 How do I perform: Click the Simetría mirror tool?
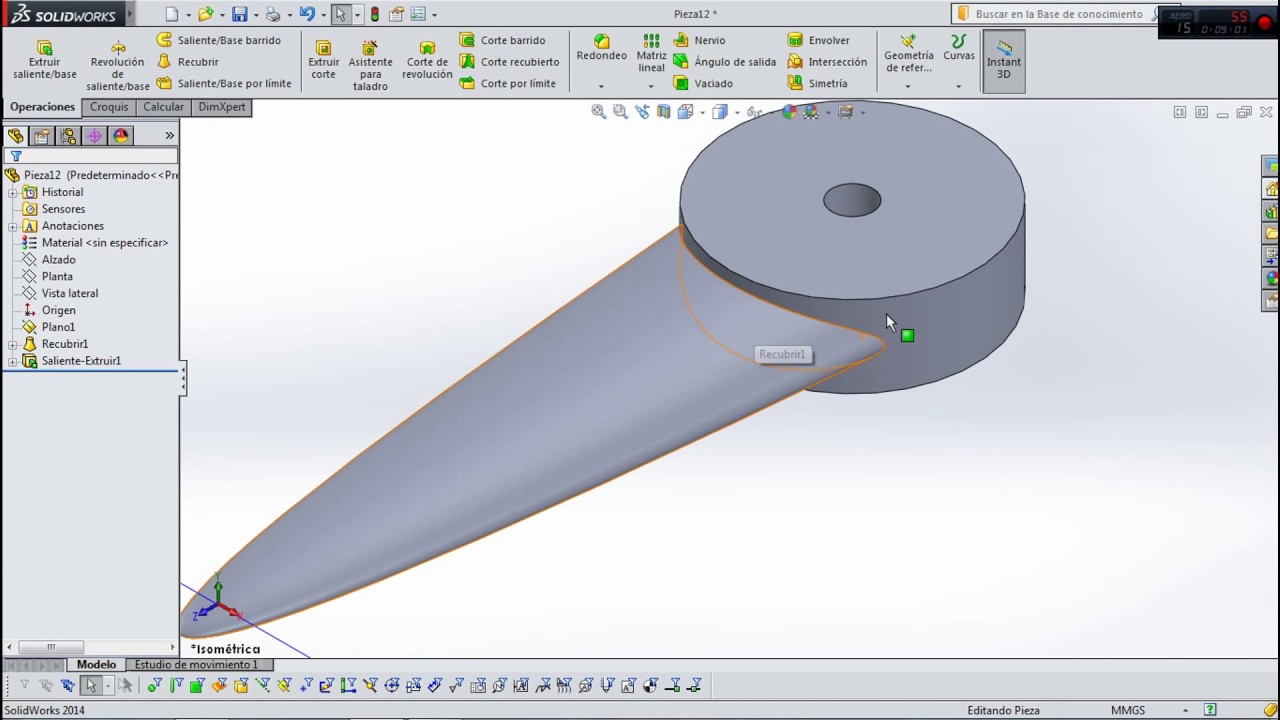[x=817, y=83]
